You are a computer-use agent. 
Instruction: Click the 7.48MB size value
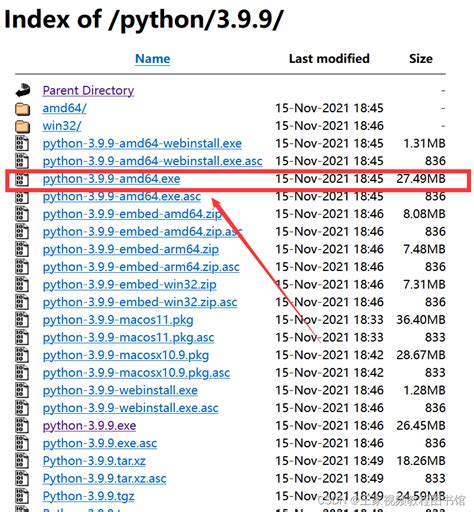(424, 249)
